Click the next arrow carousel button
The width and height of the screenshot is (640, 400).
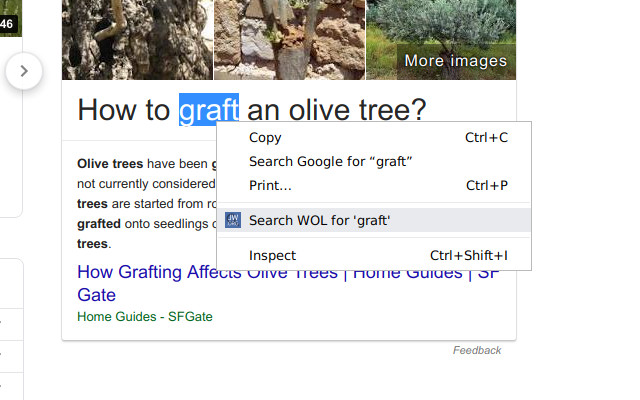(x=24, y=71)
